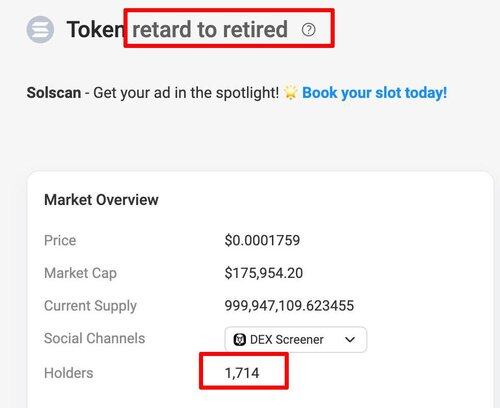This screenshot has height=408, width=500.
Task: Select the price value $0.0001759
Action: point(262,240)
